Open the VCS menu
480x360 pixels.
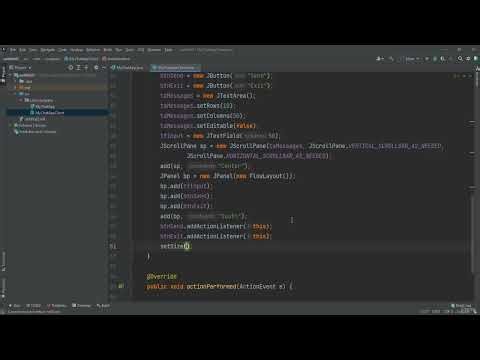141,50
